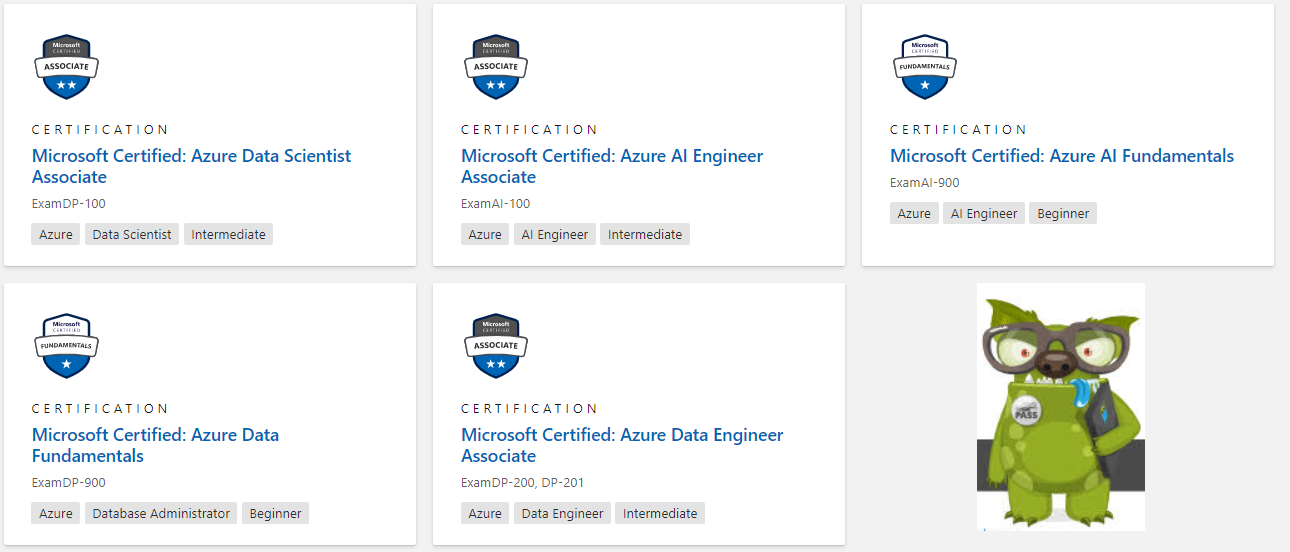This screenshot has width=1290, height=552.
Task: Click CERTIFICATION label on Data Fundamentals card
Action: 101,408
